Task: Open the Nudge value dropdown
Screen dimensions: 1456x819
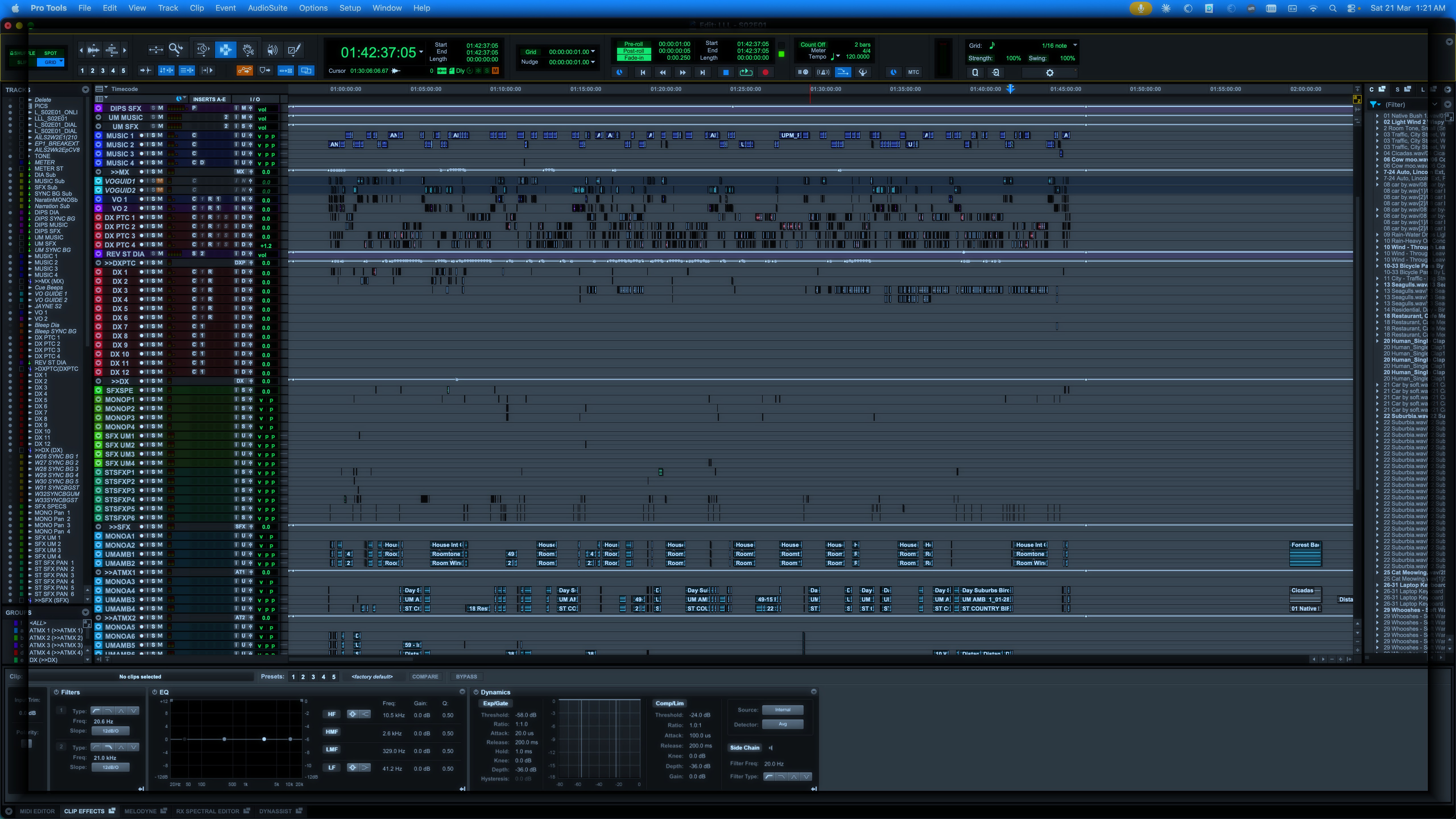Action: pyautogui.click(x=593, y=62)
